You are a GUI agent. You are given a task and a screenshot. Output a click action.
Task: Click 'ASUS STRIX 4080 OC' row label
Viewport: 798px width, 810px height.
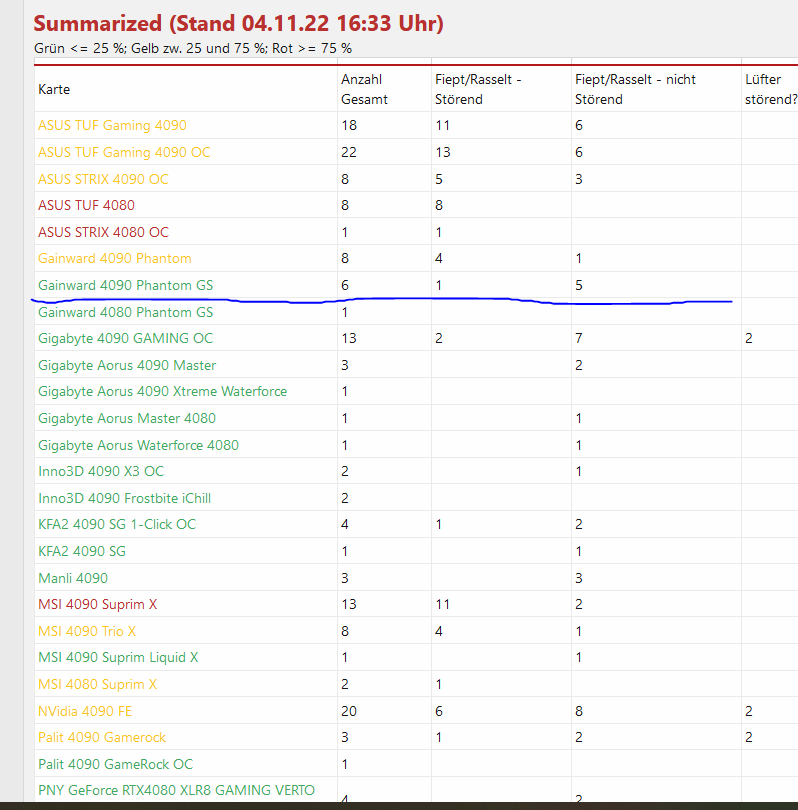[x=103, y=232]
